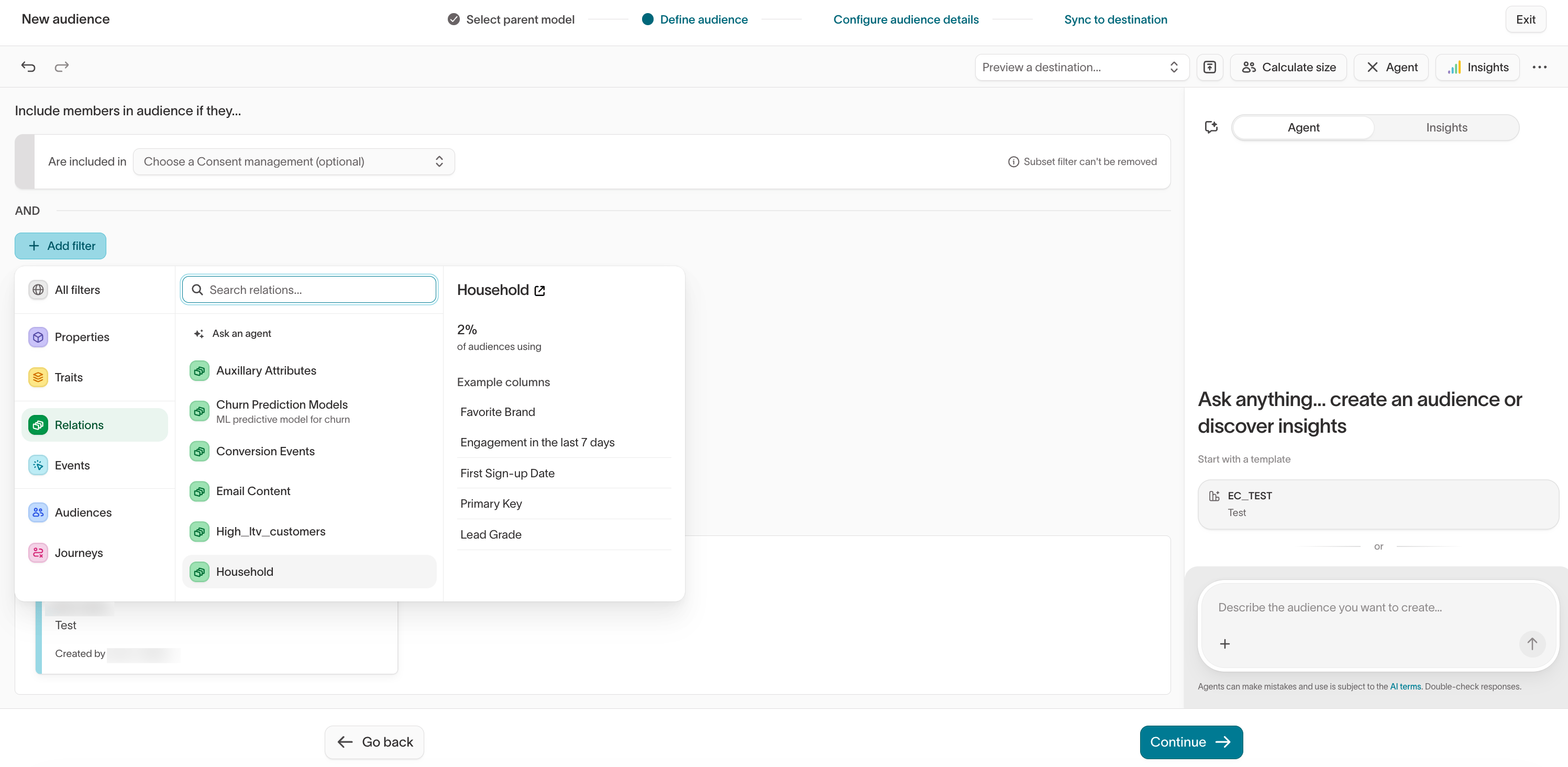The width and height of the screenshot is (1568, 767).
Task: Click the export icon beside Preview destination
Action: click(x=1209, y=67)
